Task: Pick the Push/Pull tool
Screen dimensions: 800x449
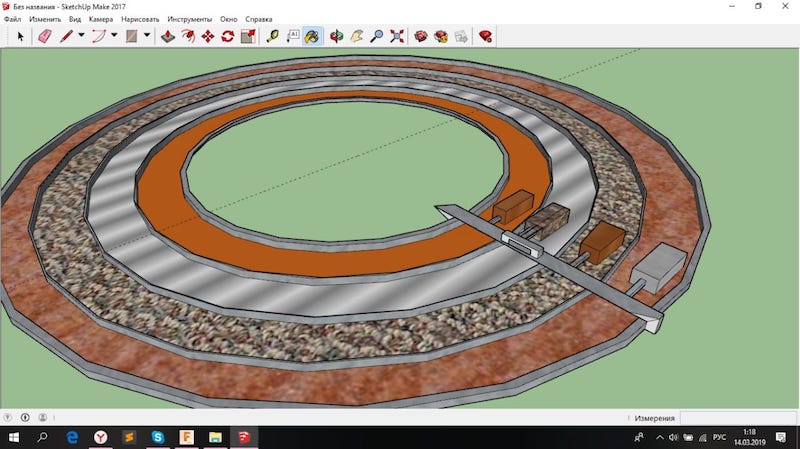Action: [168, 36]
